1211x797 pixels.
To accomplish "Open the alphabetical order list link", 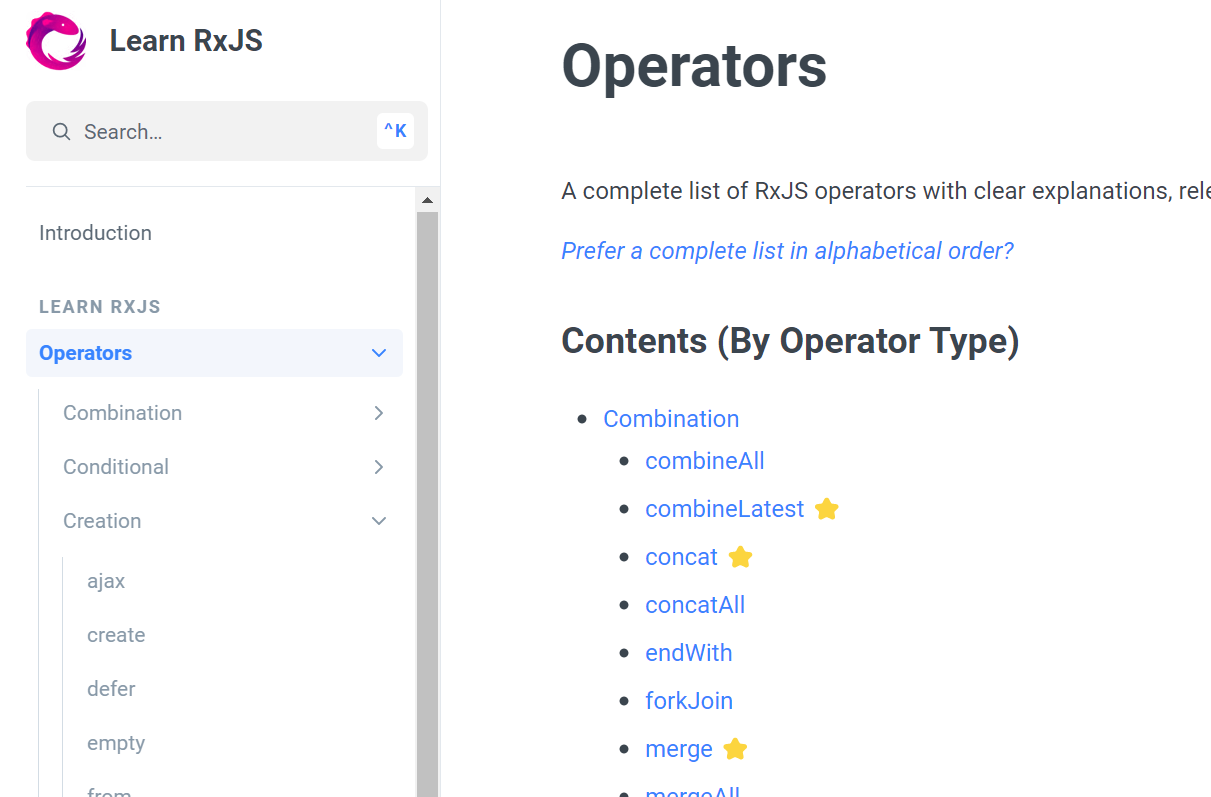I will click(787, 250).
